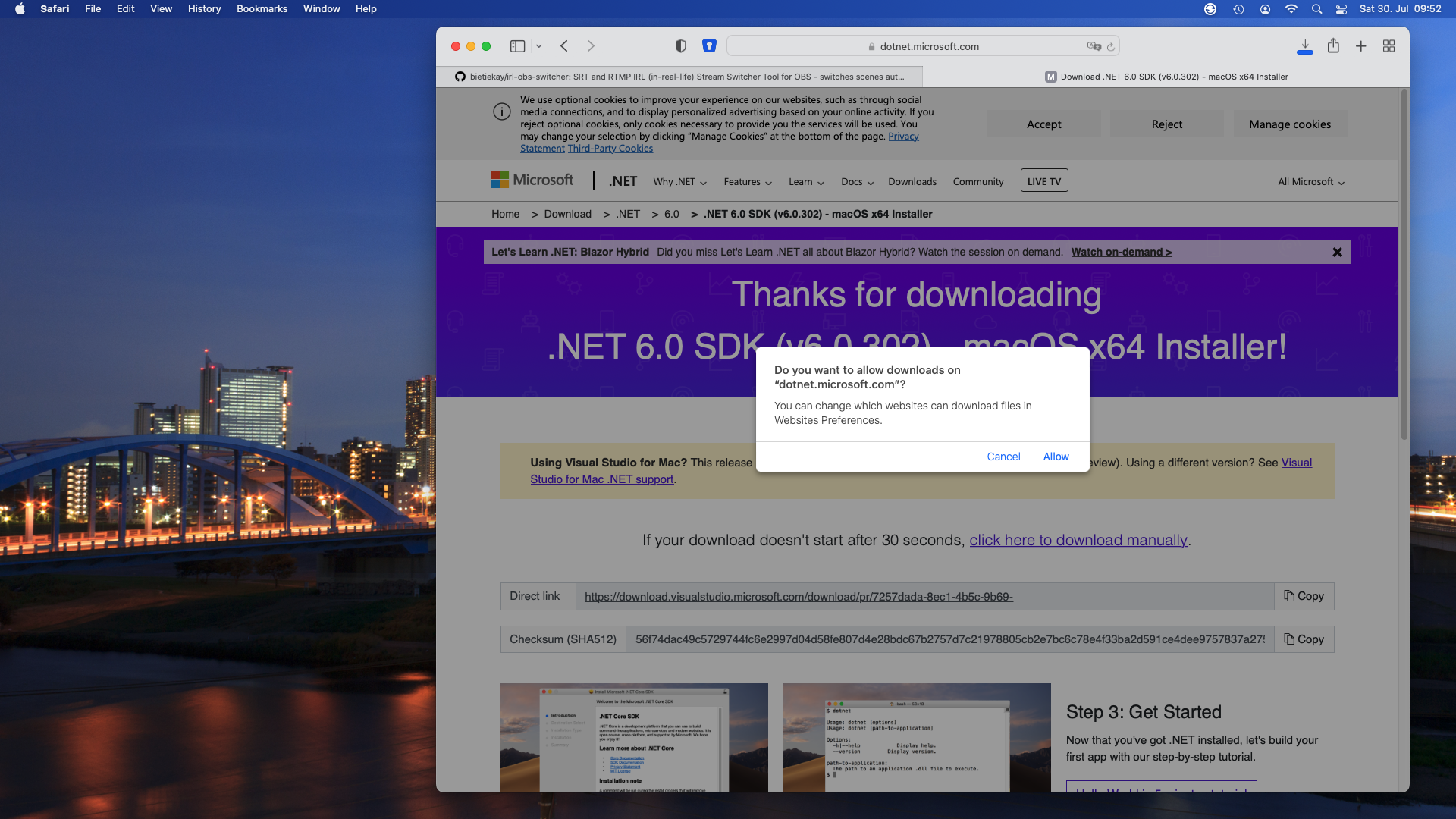1456x819 pixels.
Task: Go forward with the forward arrow
Action: pyautogui.click(x=591, y=46)
